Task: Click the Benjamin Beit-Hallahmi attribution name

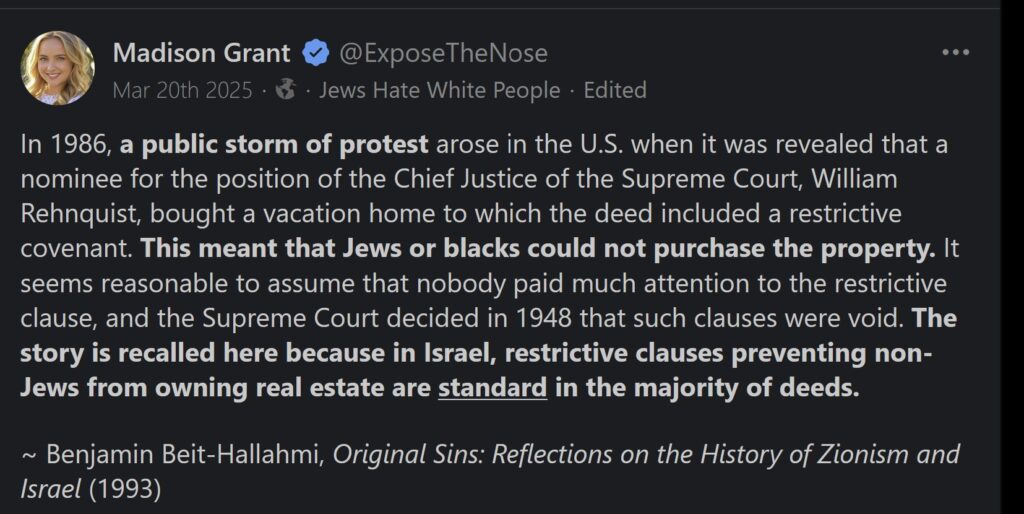Action: point(186,454)
